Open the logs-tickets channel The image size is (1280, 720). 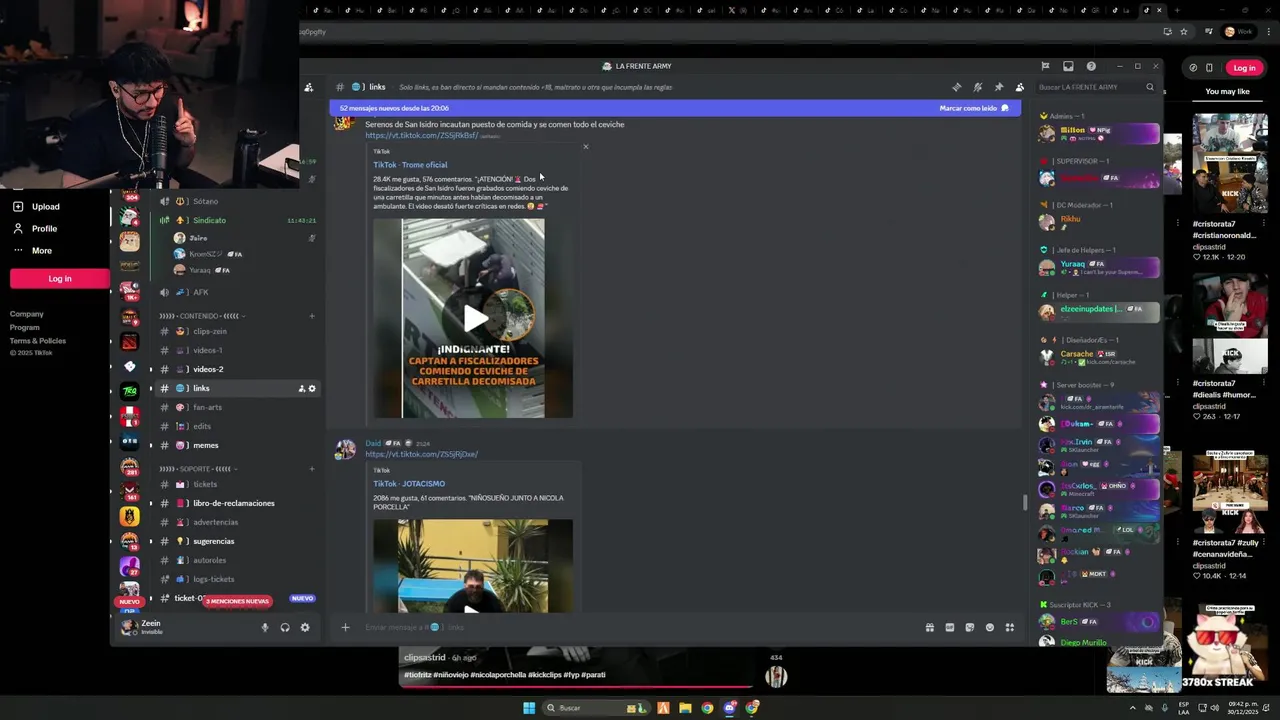(x=238, y=579)
